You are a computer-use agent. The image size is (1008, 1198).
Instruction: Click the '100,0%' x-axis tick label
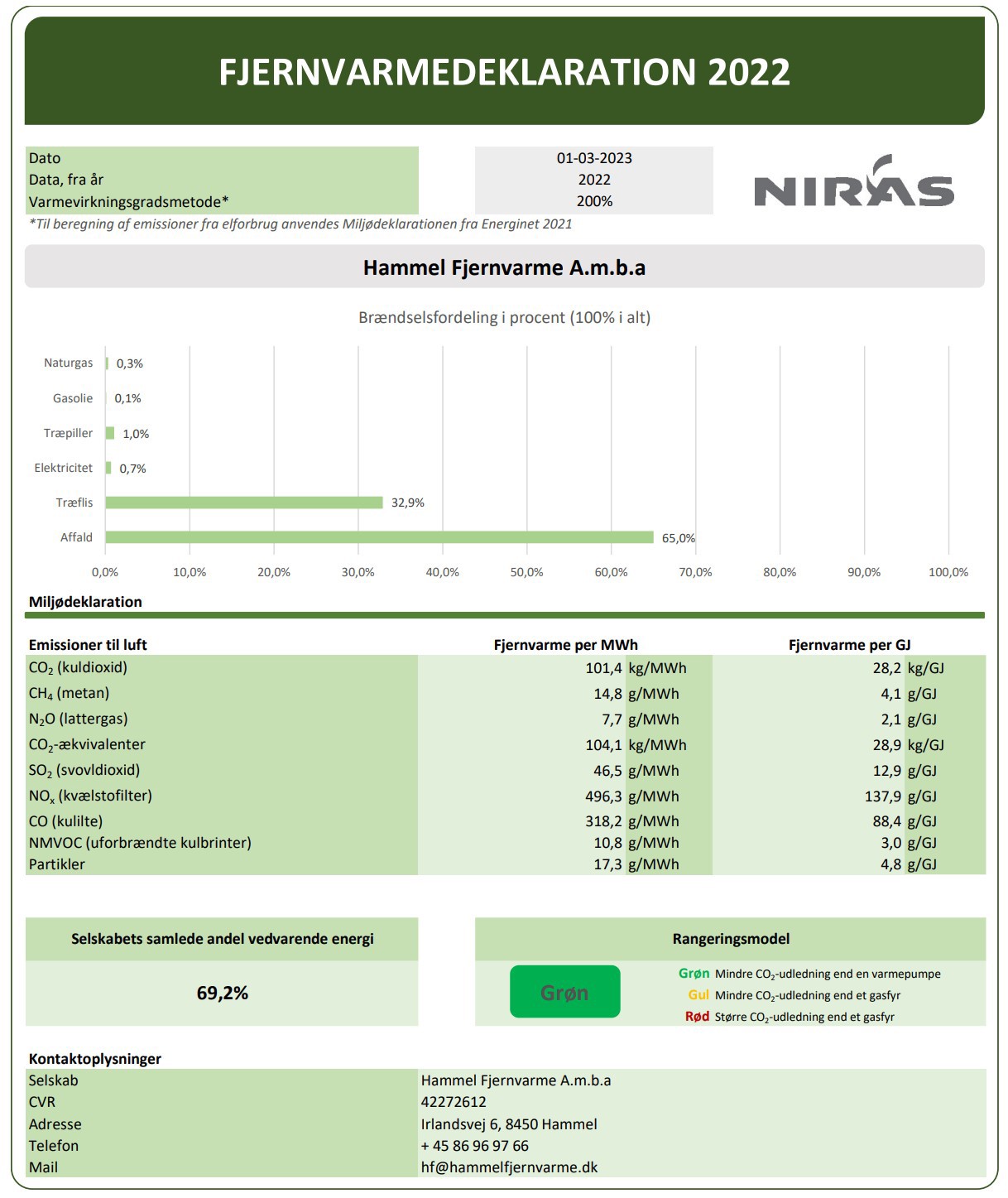(x=948, y=572)
